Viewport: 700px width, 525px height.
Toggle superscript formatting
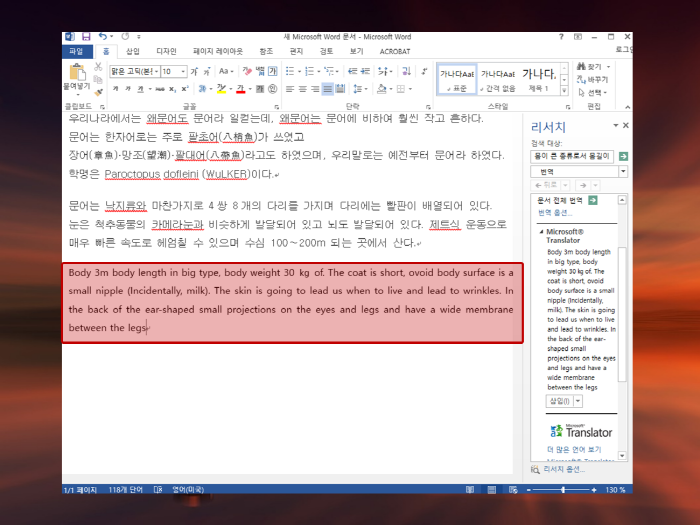pos(185,89)
